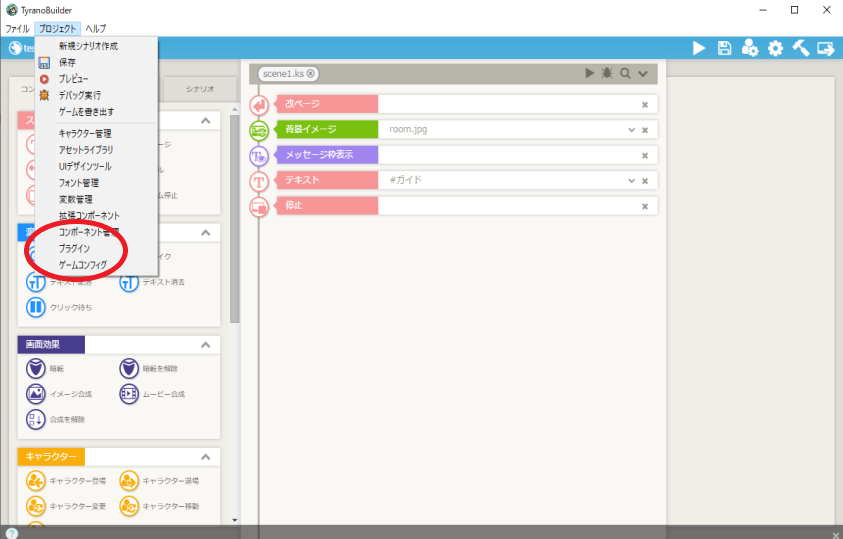Click the magnifier search icon in scene bar
Viewport: 843px width, 539px height.
click(x=625, y=74)
